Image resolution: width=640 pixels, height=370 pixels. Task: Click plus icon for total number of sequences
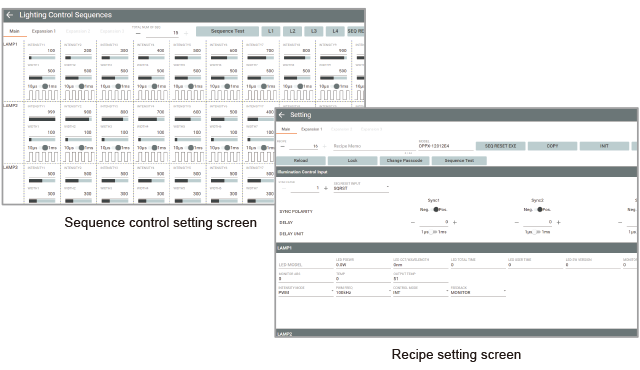[186, 33]
